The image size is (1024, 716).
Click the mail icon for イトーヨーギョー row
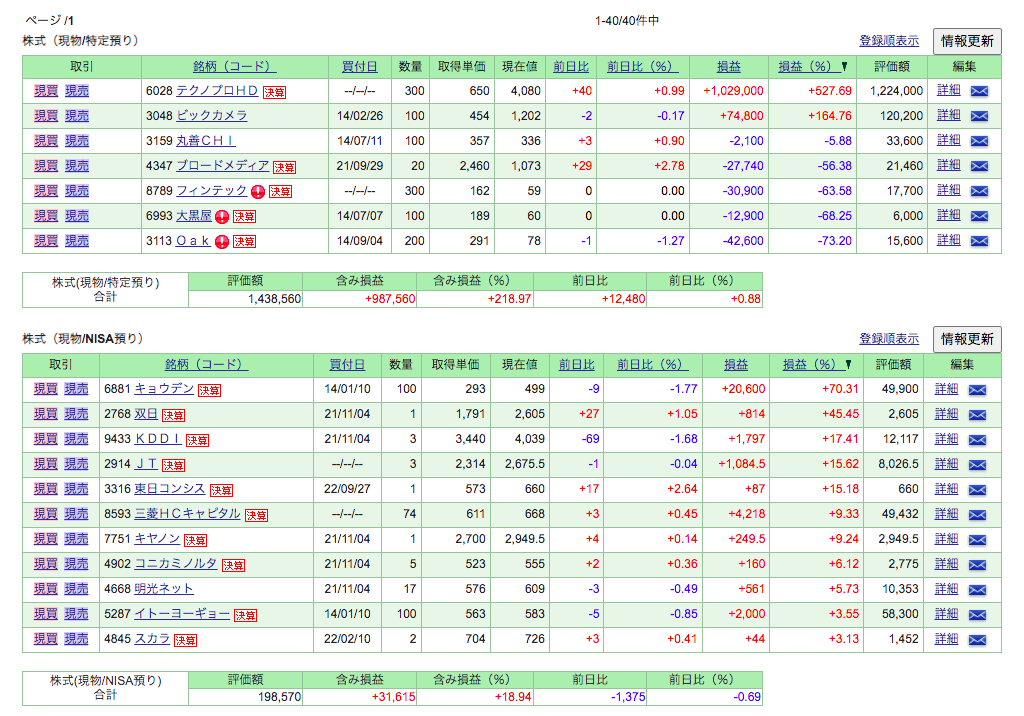click(977, 615)
